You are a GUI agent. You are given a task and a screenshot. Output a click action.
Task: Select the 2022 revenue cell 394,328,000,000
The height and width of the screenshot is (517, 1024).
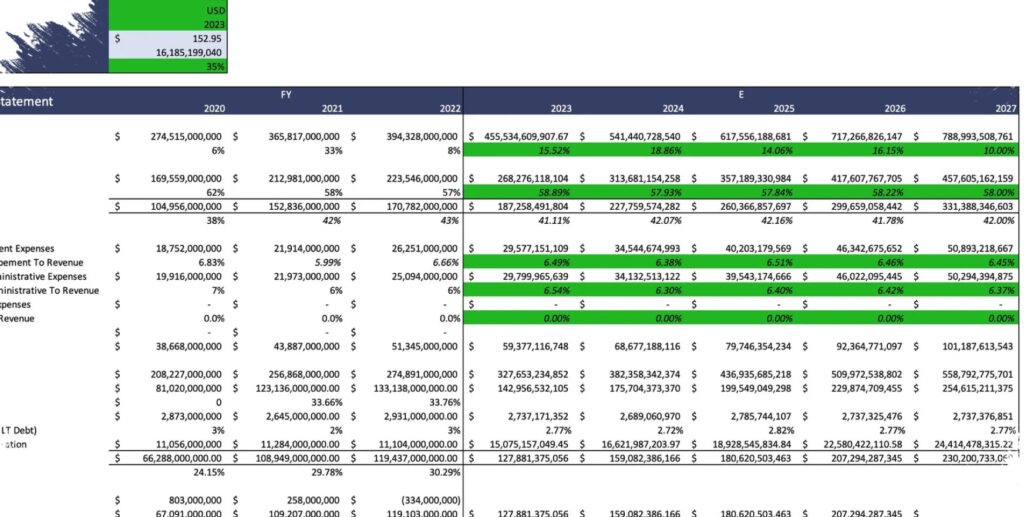[421, 136]
